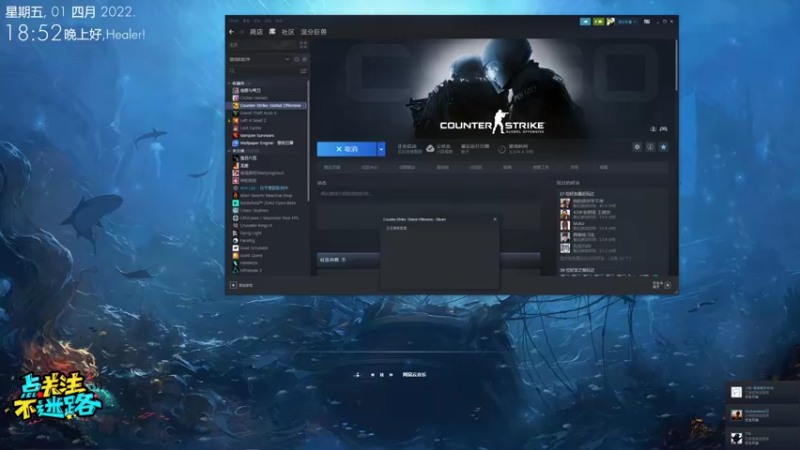Toggle the favorite star icon
Image resolution: width=800 pixels, height=450 pixels.
click(x=663, y=147)
